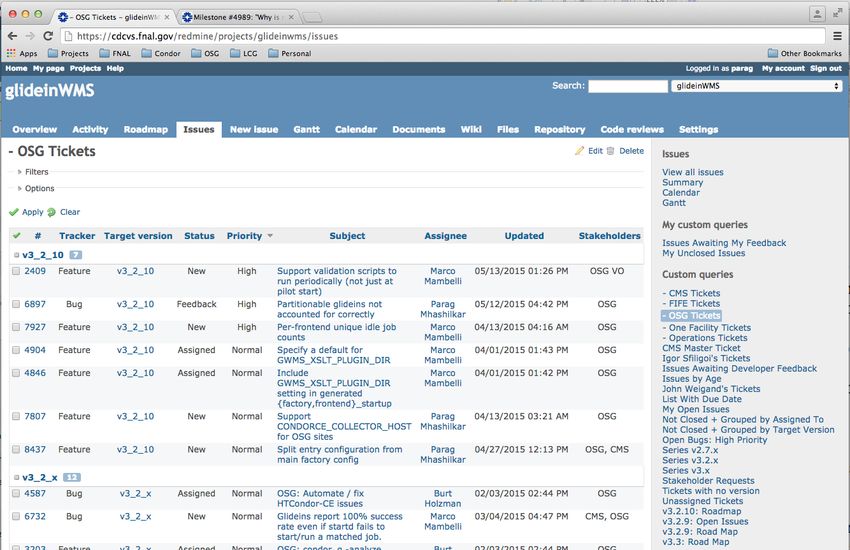850x550 pixels.
Task: Open the Wiki tab
Action: [471, 130]
